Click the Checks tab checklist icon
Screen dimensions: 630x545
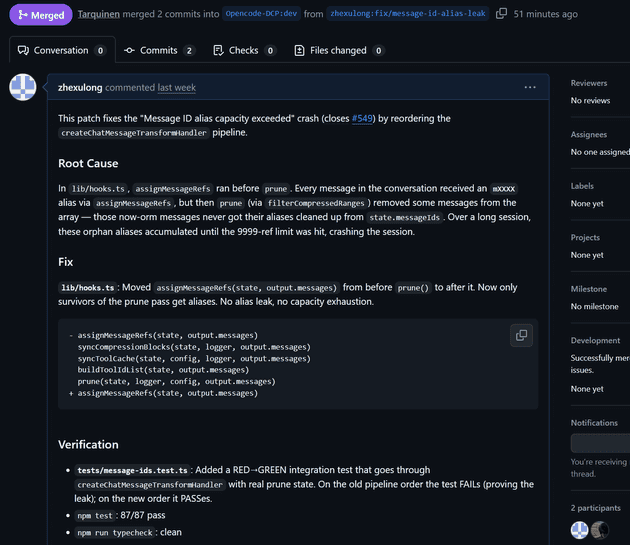coord(218,50)
